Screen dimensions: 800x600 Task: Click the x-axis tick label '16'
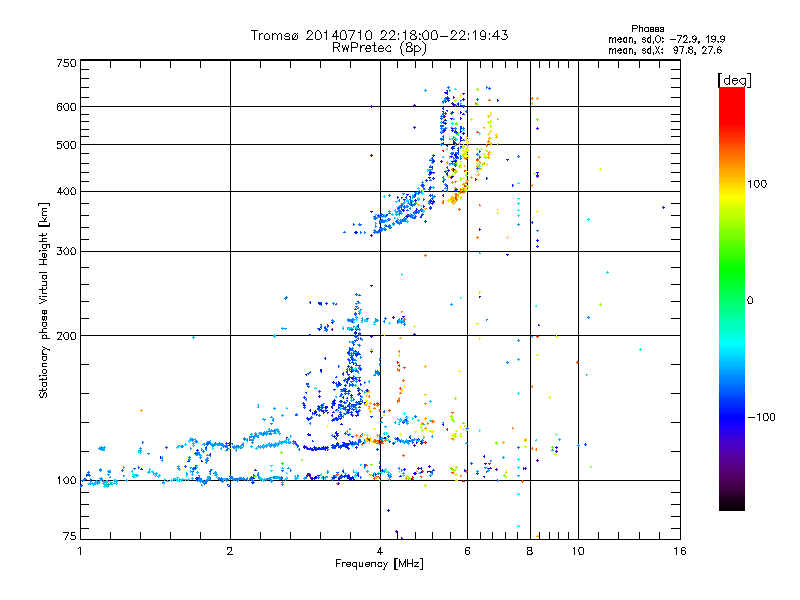pyautogui.click(x=680, y=551)
